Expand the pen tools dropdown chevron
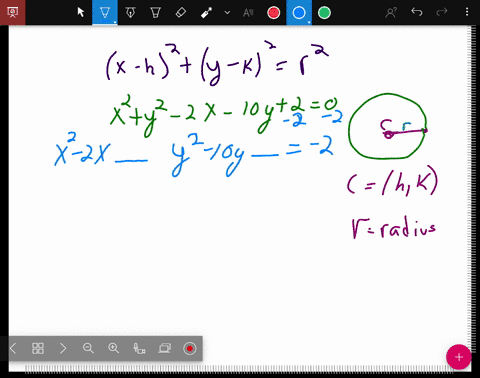Viewport: 480px width, 378px height. point(227,13)
